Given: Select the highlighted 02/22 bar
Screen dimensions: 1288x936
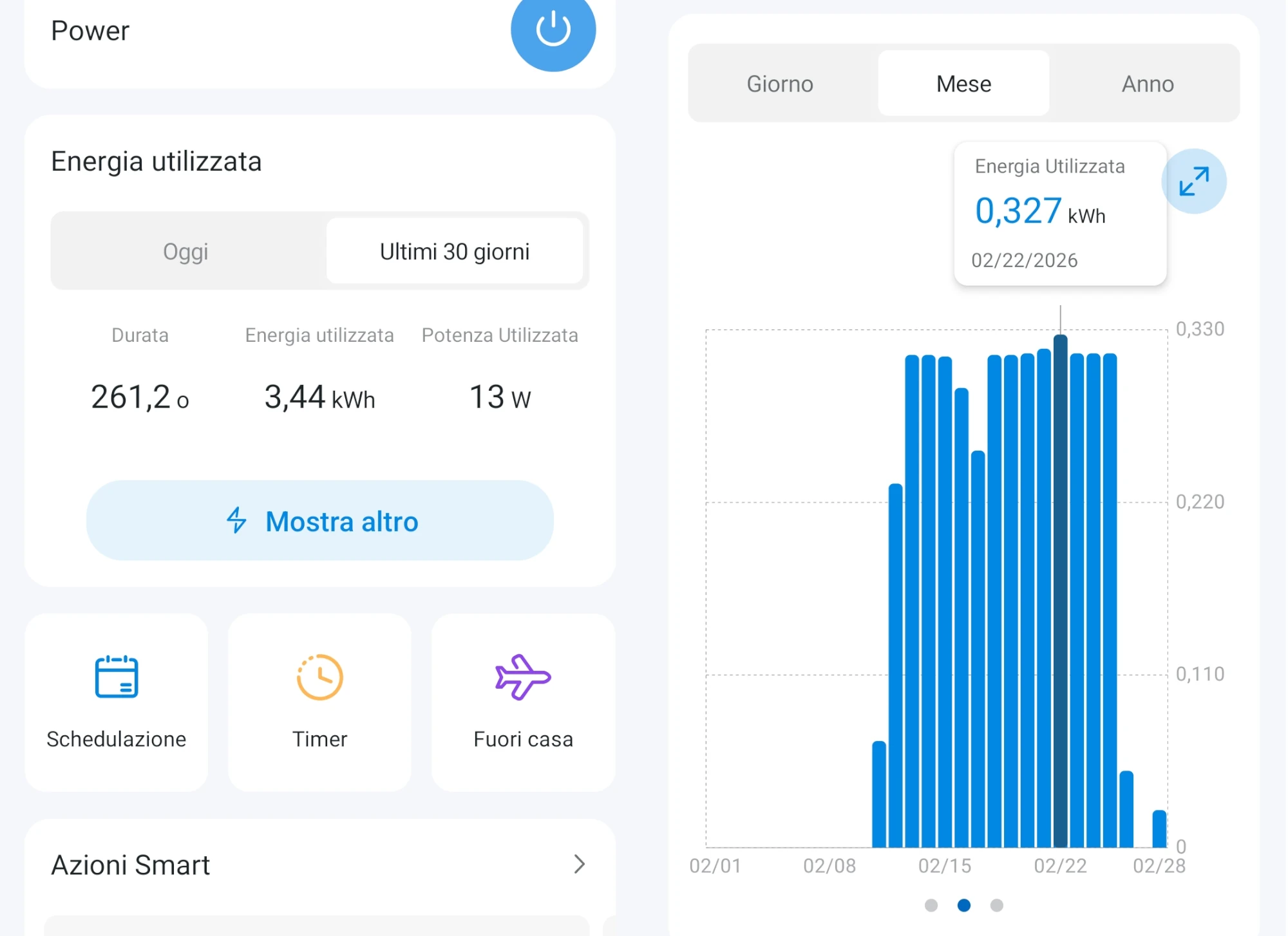Looking at the screenshot, I should pyautogui.click(x=1060, y=592).
